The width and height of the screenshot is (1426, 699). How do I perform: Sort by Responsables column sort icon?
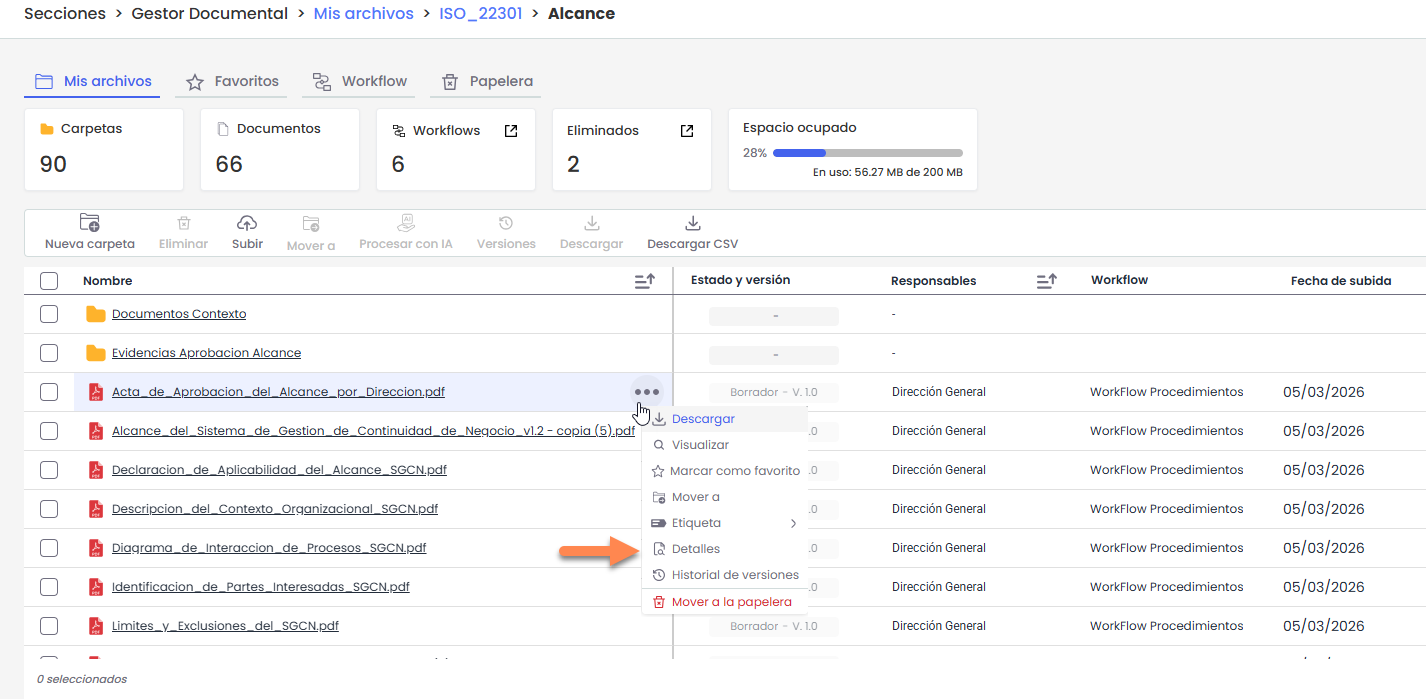1046,281
